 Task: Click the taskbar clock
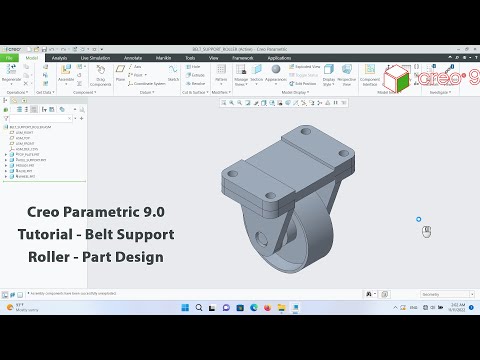(457, 307)
